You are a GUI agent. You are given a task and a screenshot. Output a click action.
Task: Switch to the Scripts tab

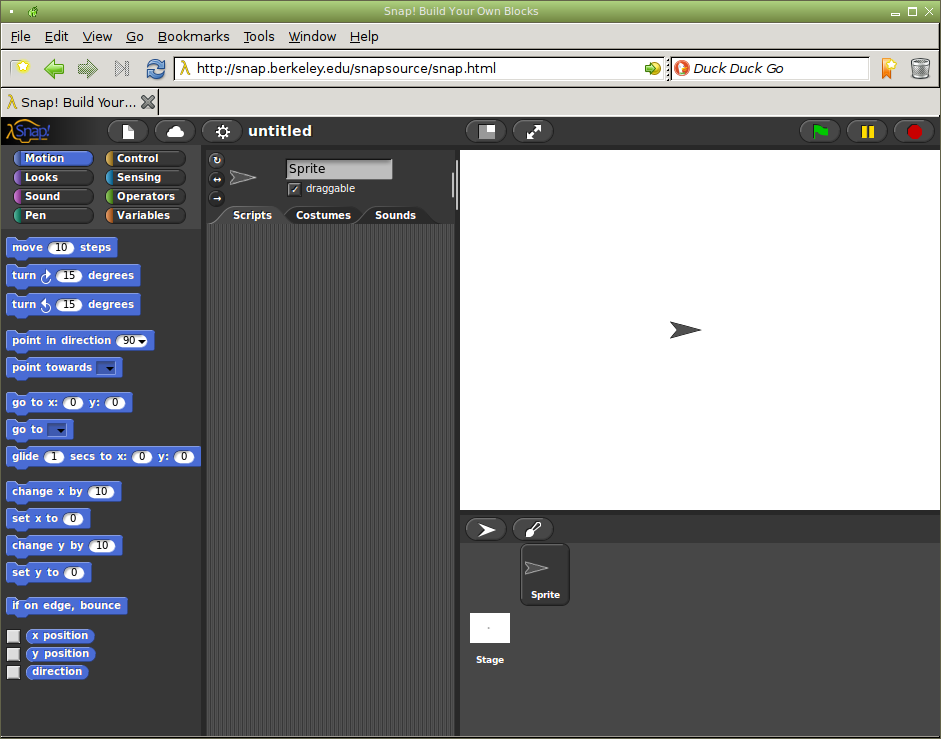point(252,215)
